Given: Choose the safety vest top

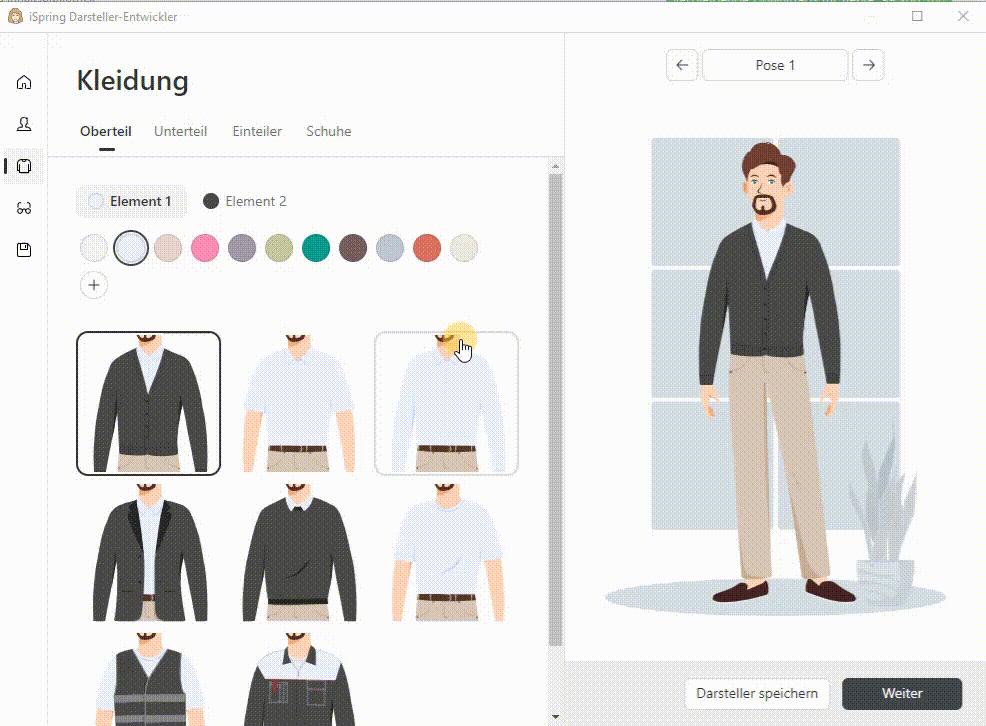Looking at the screenshot, I should point(148,679).
